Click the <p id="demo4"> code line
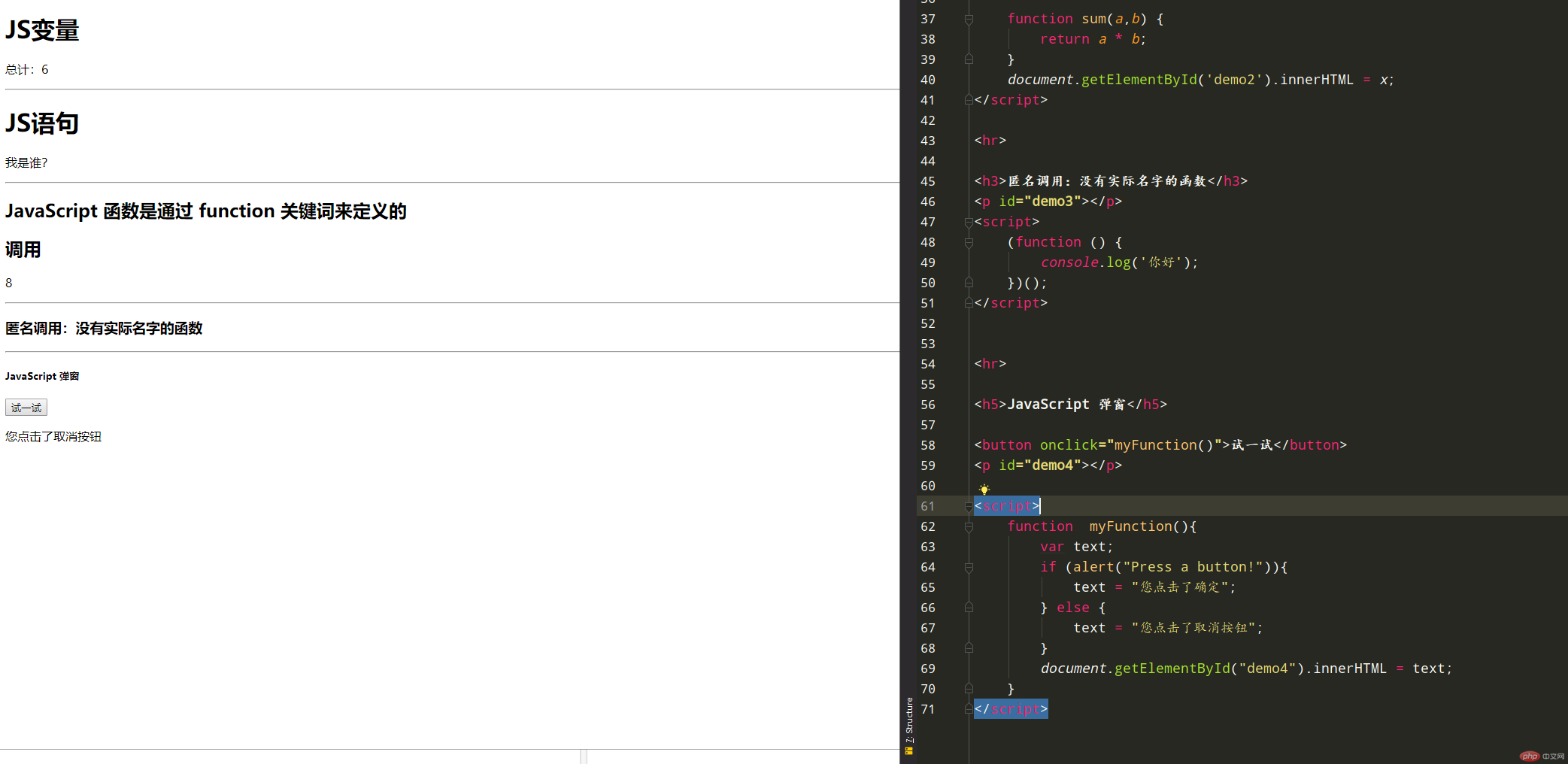 1048,465
